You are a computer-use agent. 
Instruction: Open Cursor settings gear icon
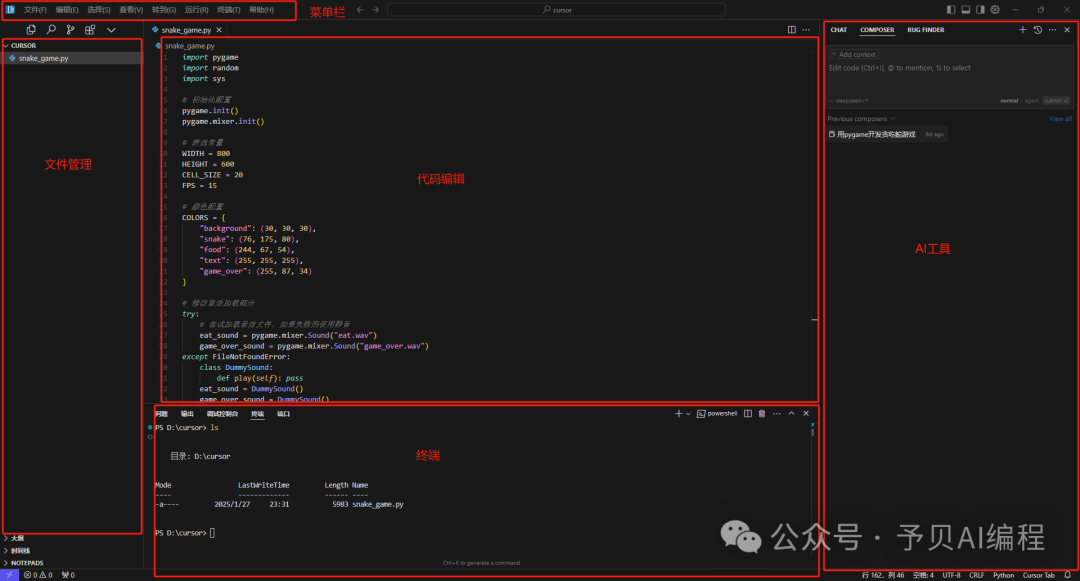click(x=995, y=10)
